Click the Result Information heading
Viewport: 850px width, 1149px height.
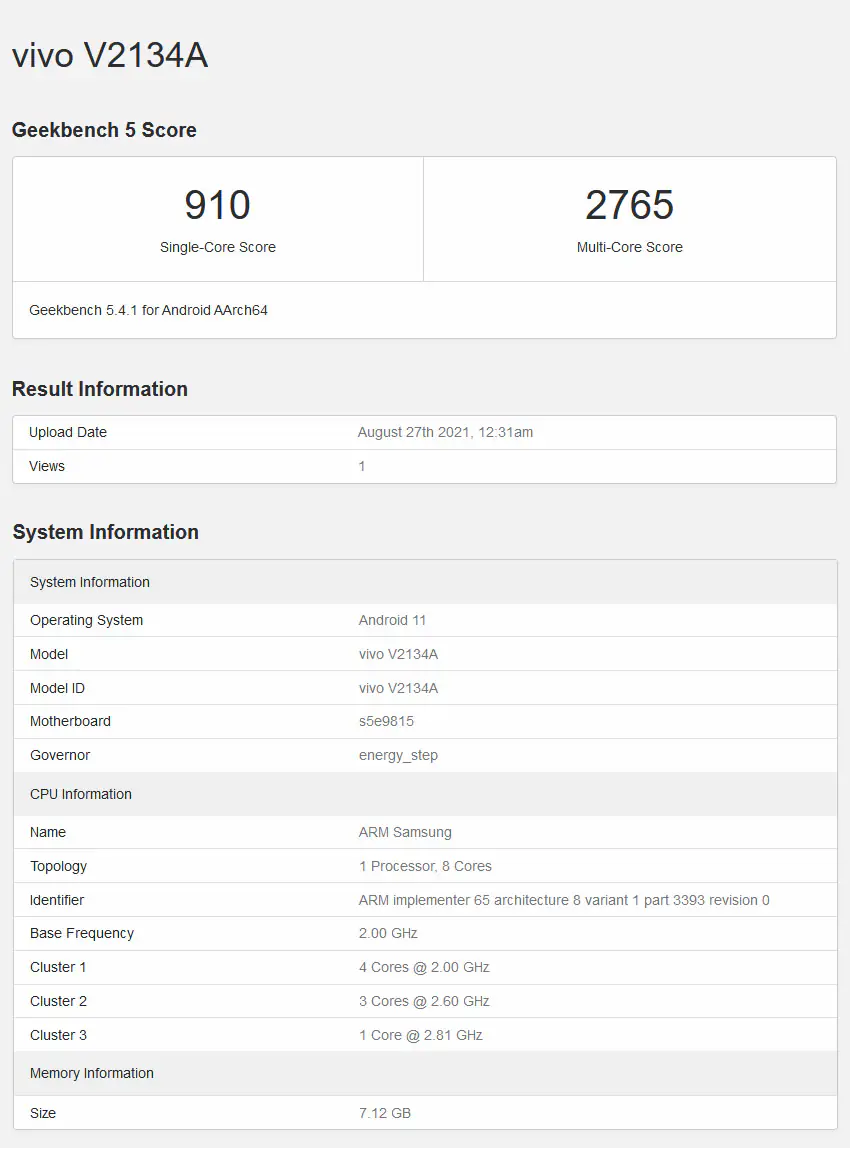click(x=100, y=388)
